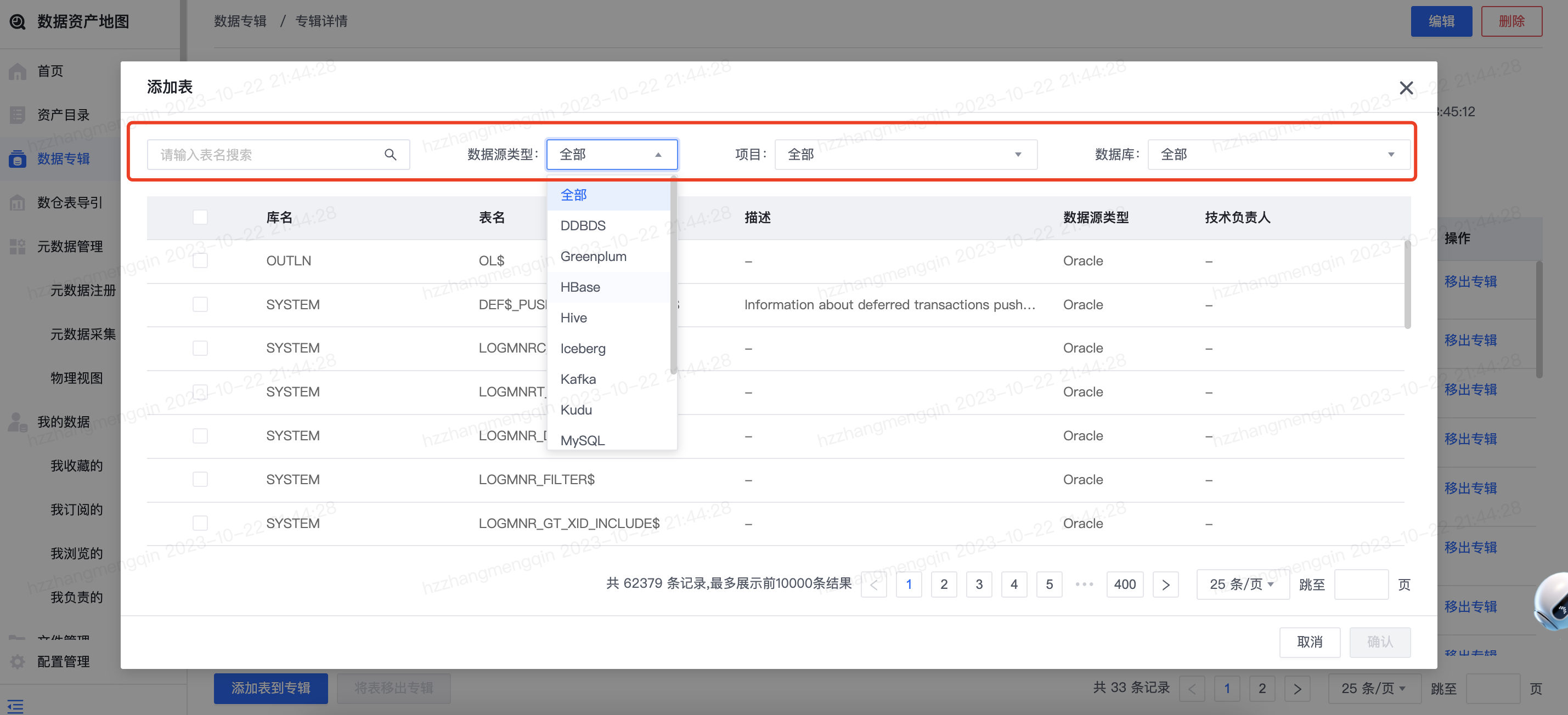Viewport: 1568px width, 715px height.
Task: Go to page 2 in background album pagination
Action: 1262,689
